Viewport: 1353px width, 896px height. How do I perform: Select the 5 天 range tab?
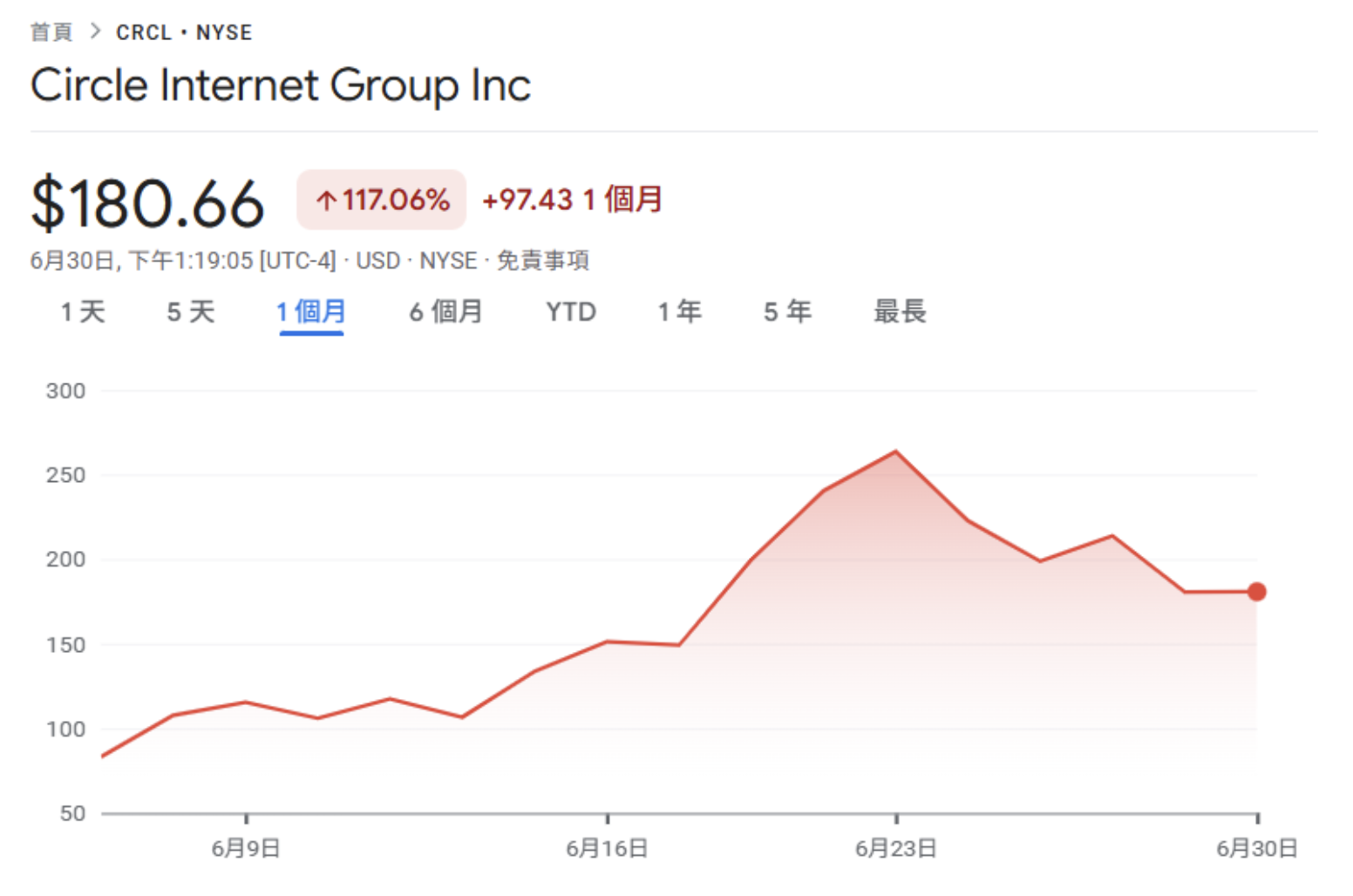tap(190, 312)
